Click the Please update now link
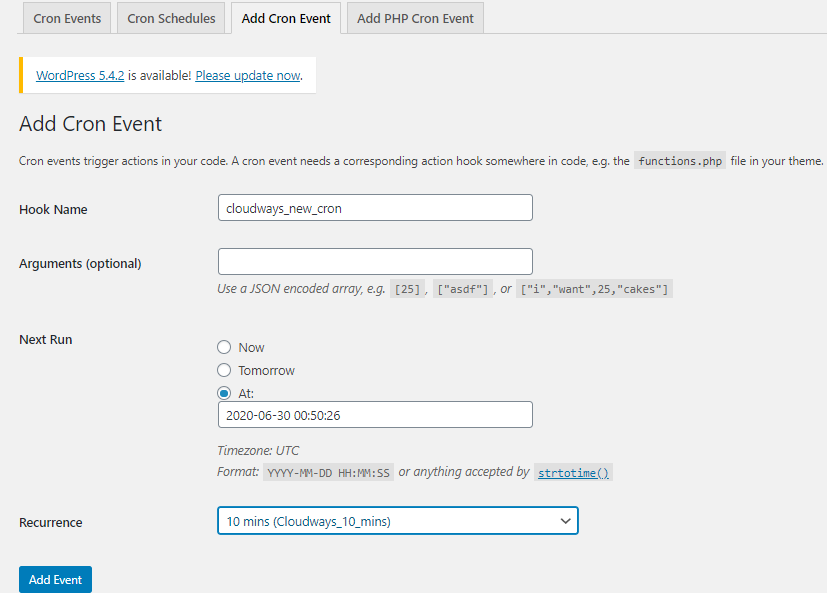 click(x=247, y=75)
